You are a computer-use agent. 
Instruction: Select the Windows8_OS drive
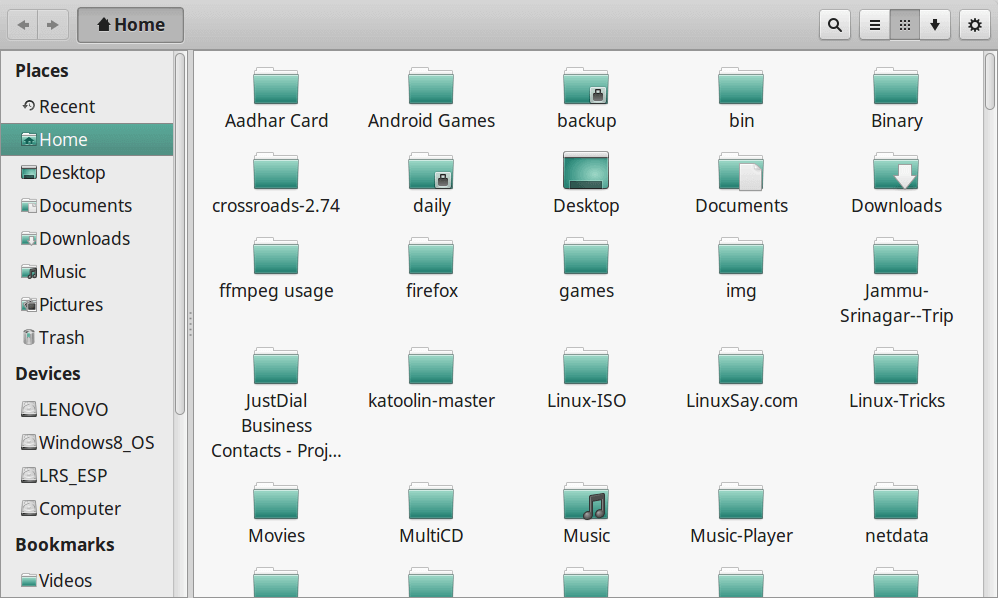(87, 443)
